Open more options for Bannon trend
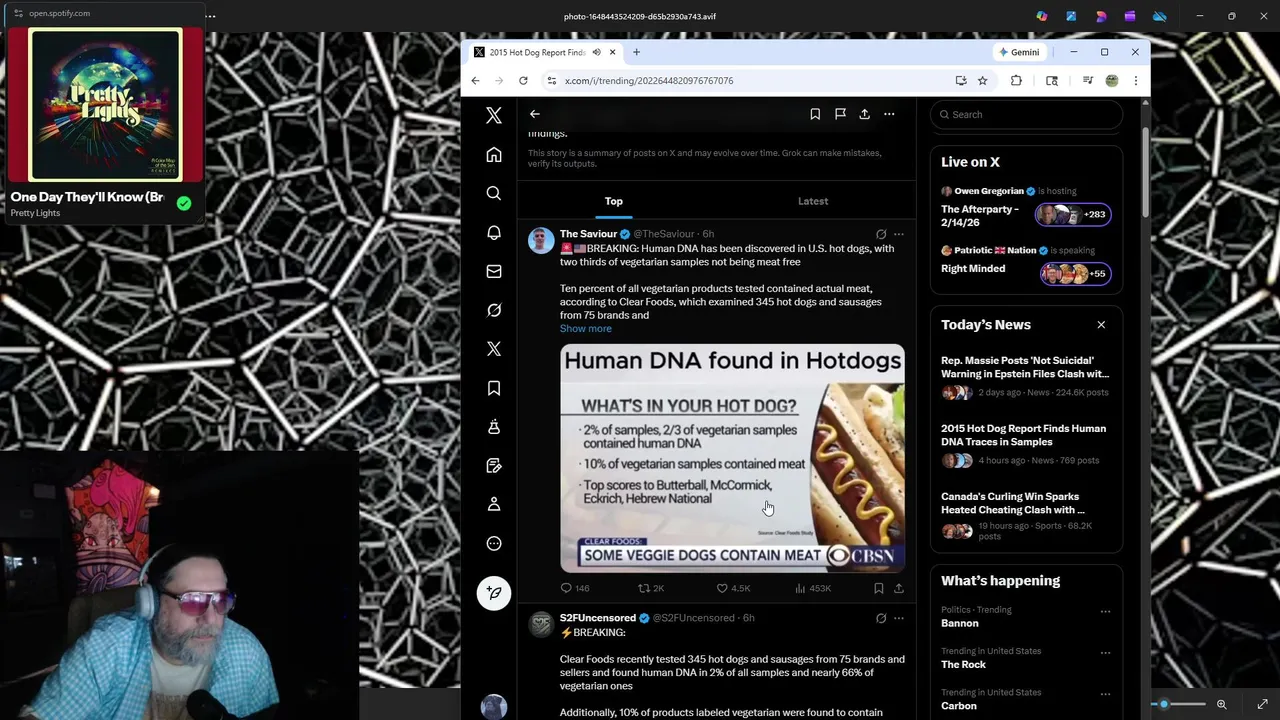Screen dimensions: 1280x720 1105,611
